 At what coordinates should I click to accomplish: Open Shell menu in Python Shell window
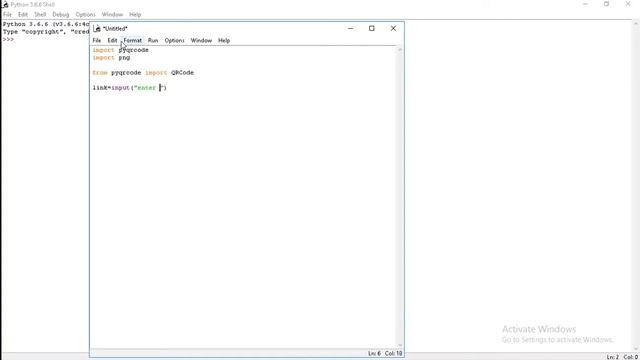coord(40,14)
